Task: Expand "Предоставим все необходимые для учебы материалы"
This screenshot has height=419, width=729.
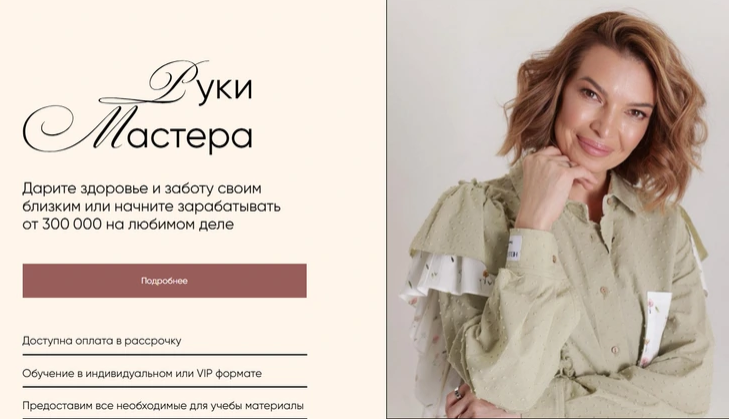Action: 165,406
